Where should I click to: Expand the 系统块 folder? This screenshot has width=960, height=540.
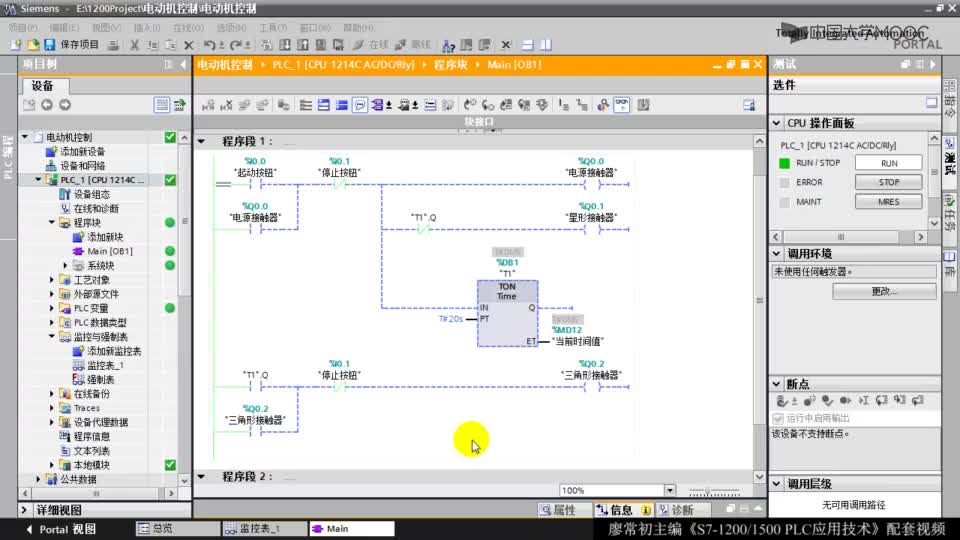(x=66, y=266)
